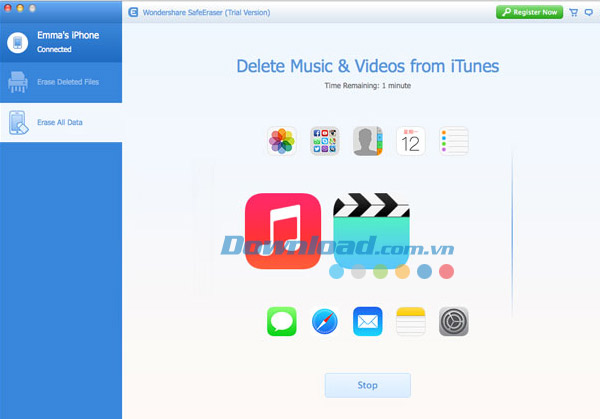Viewport: 600px width, 419px height.
Task: Click the Contacts icon
Action: tap(367, 141)
